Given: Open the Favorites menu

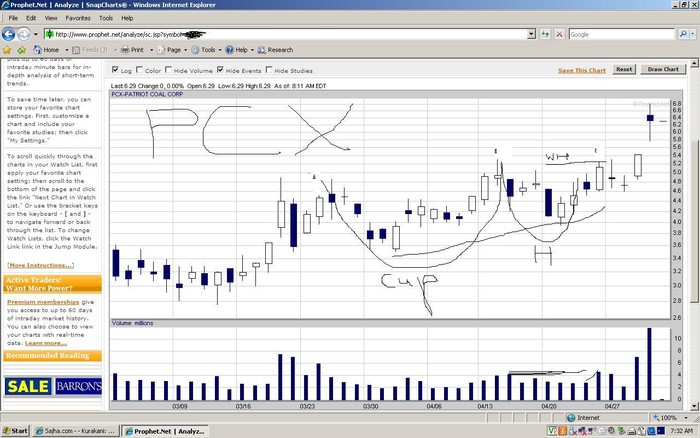Looking at the screenshot, I should coord(77,18).
